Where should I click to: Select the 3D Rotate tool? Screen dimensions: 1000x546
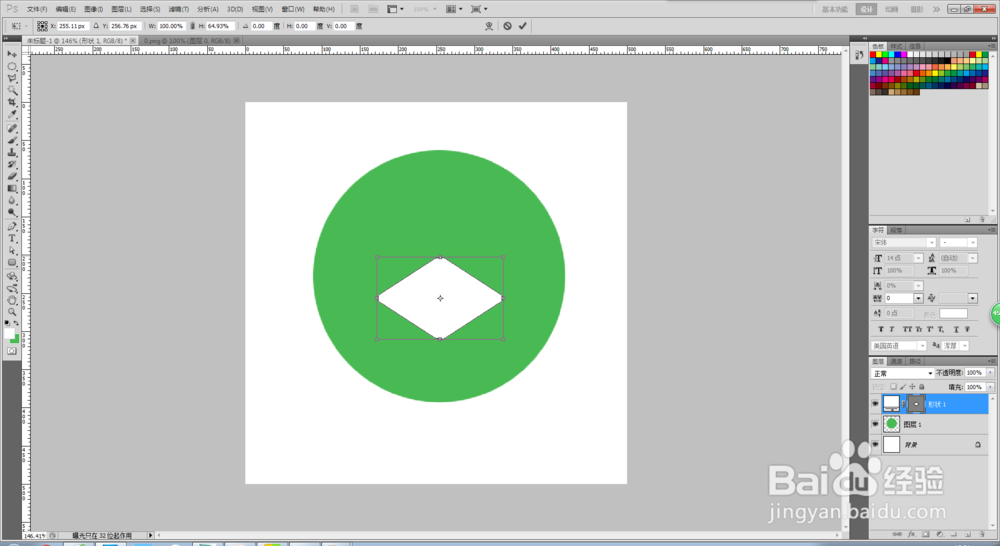click(11, 276)
